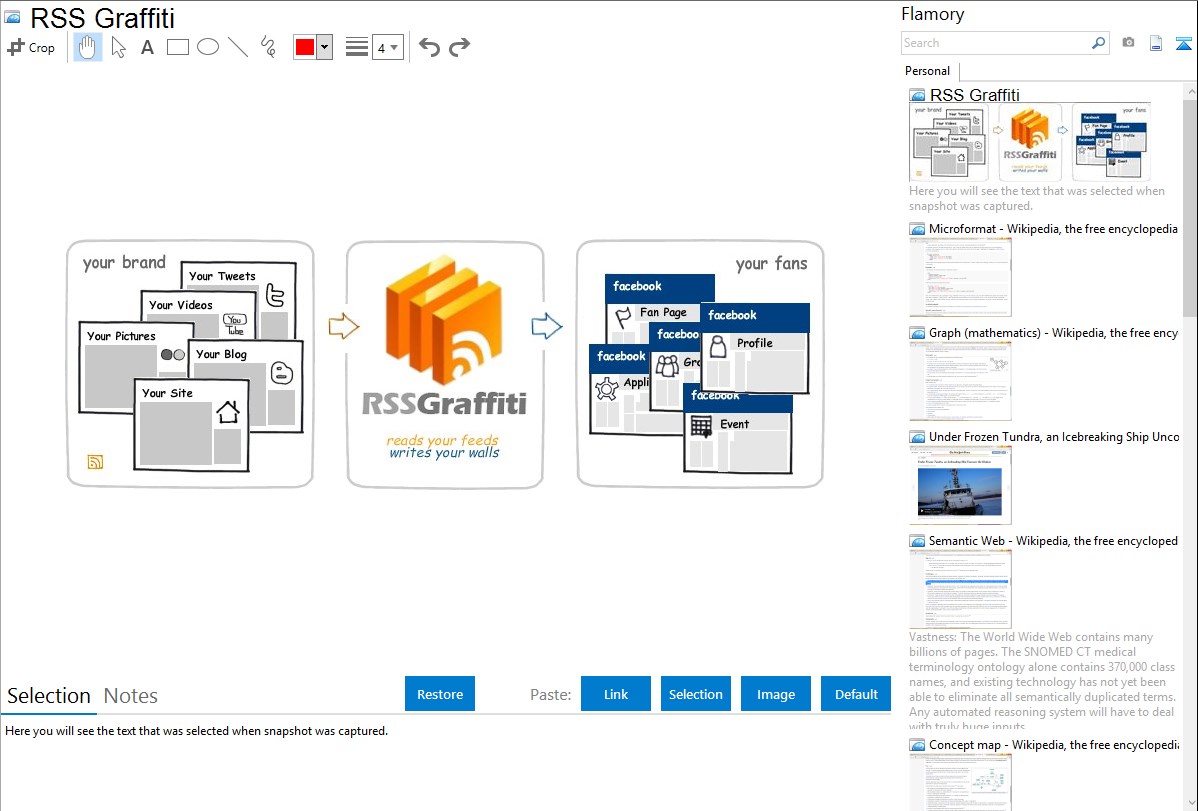Click the search magnifier icon
1198x811 pixels.
point(1099,43)
